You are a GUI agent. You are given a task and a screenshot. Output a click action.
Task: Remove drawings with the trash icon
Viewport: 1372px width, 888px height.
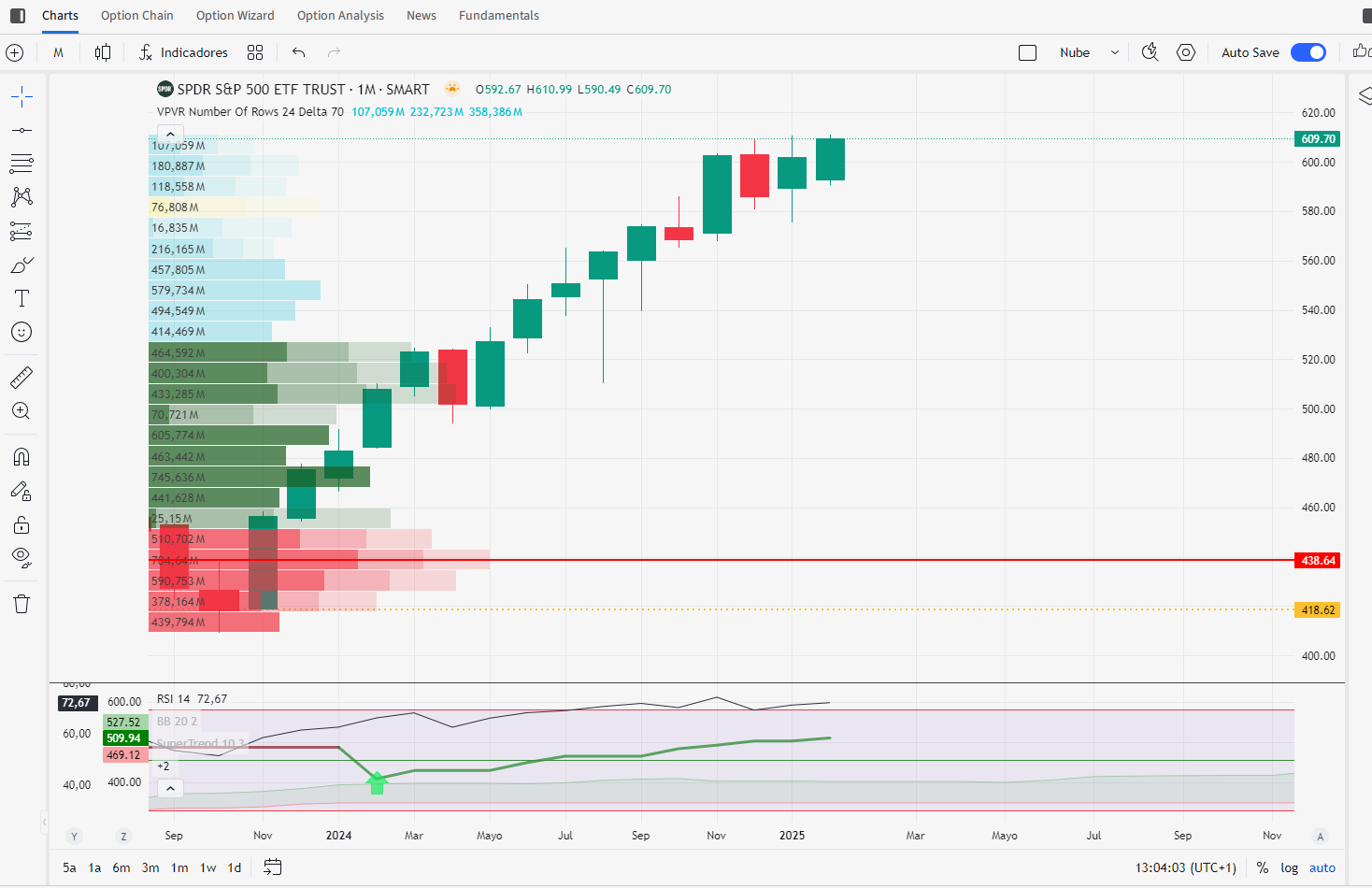pos(21,604)
